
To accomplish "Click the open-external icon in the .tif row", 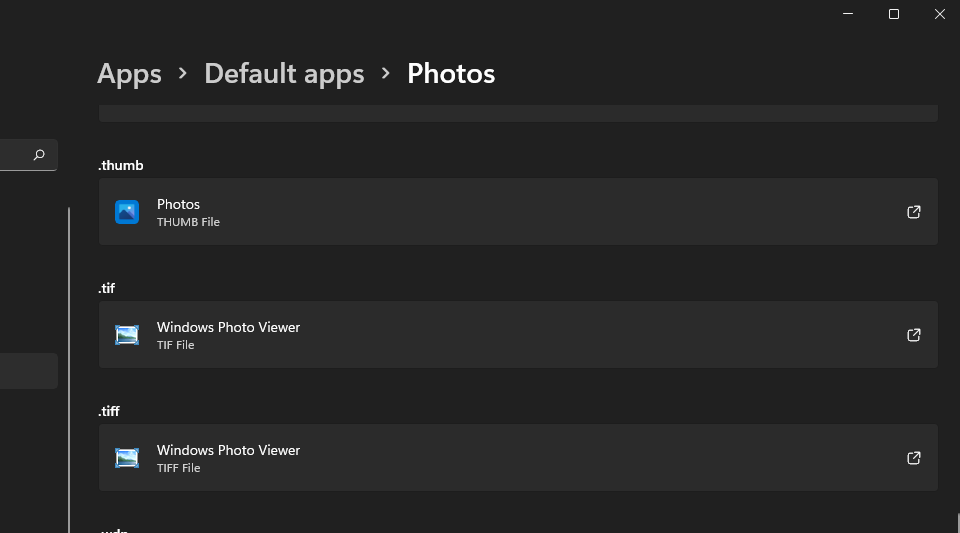I will pyautogui.click(x=913, y=335).
